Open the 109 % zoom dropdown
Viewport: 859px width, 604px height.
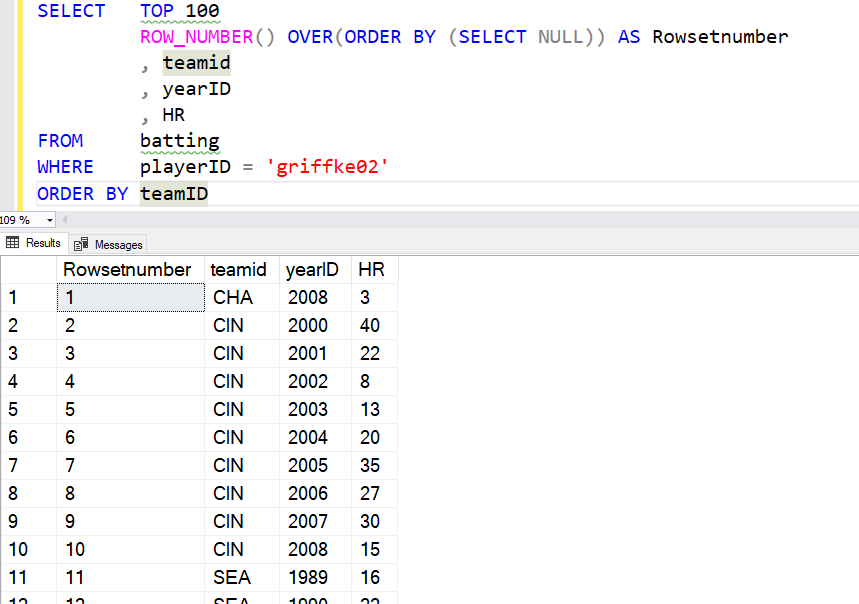50,220
